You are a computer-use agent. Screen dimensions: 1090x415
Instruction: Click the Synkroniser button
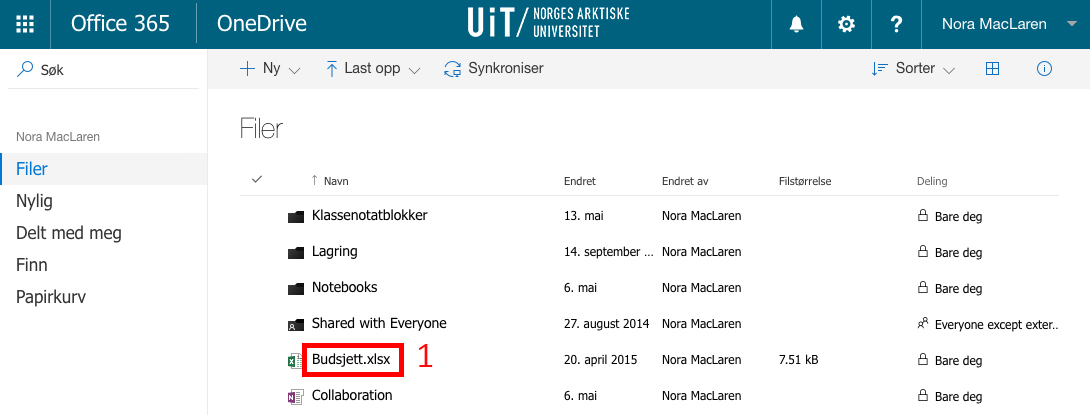pos(494,69)
